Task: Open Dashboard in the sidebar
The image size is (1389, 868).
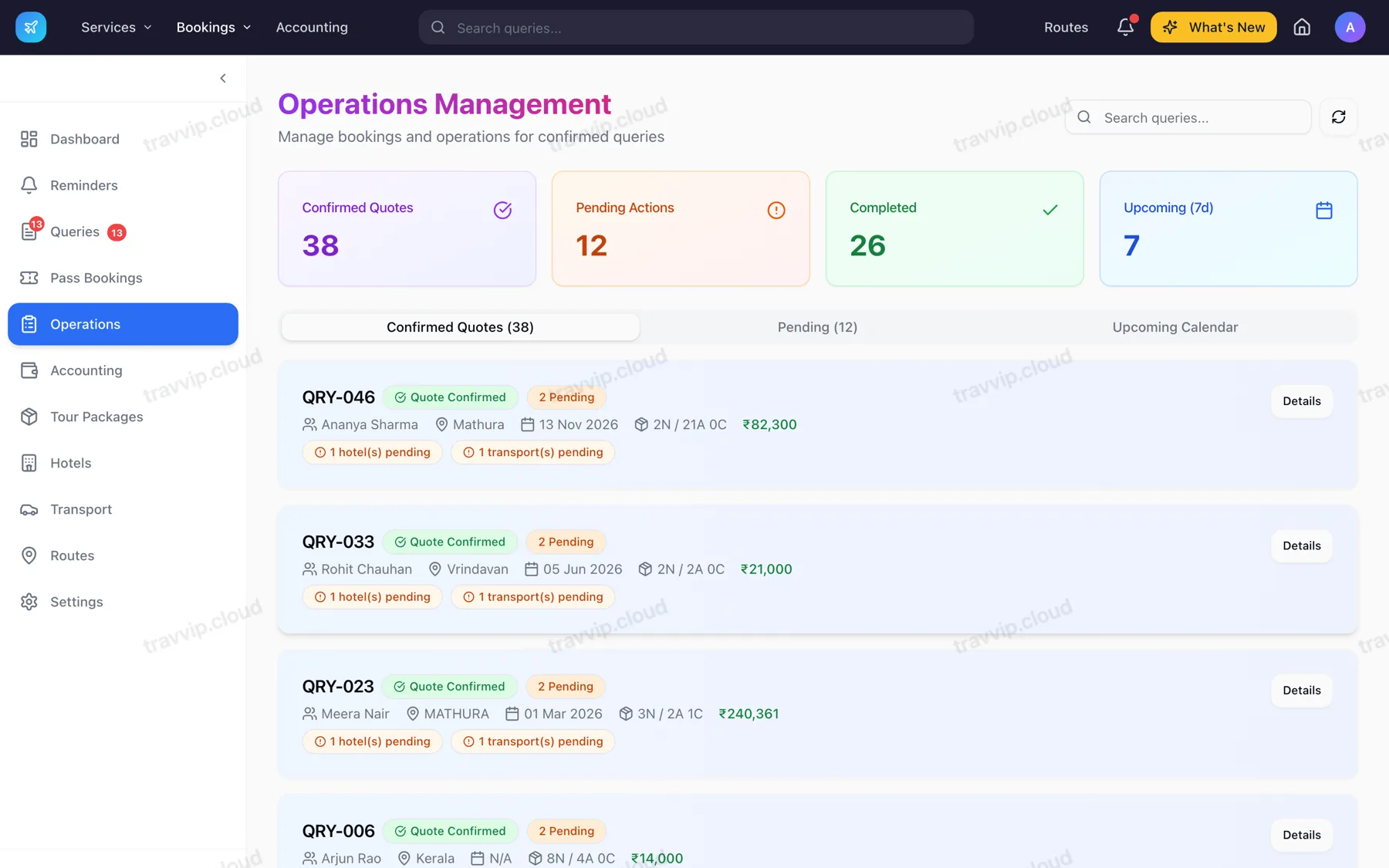Action: [123, 139]
